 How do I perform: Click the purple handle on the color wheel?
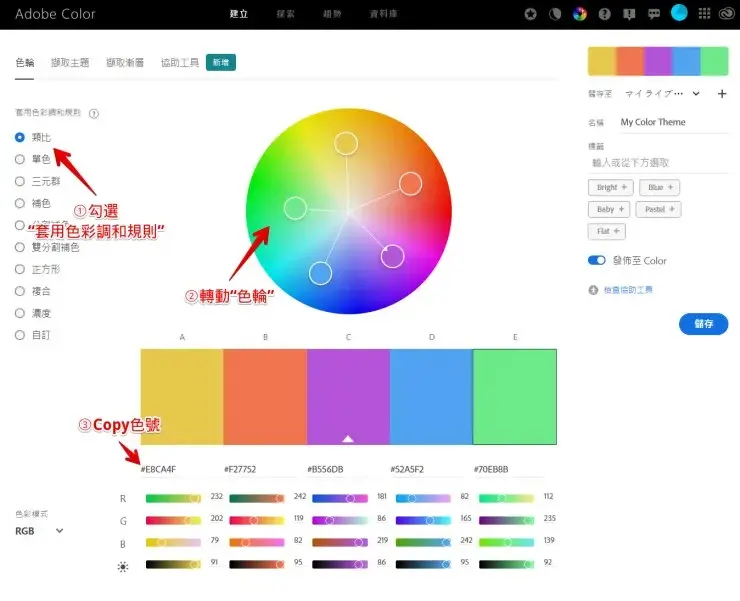[x=392, y=256]
